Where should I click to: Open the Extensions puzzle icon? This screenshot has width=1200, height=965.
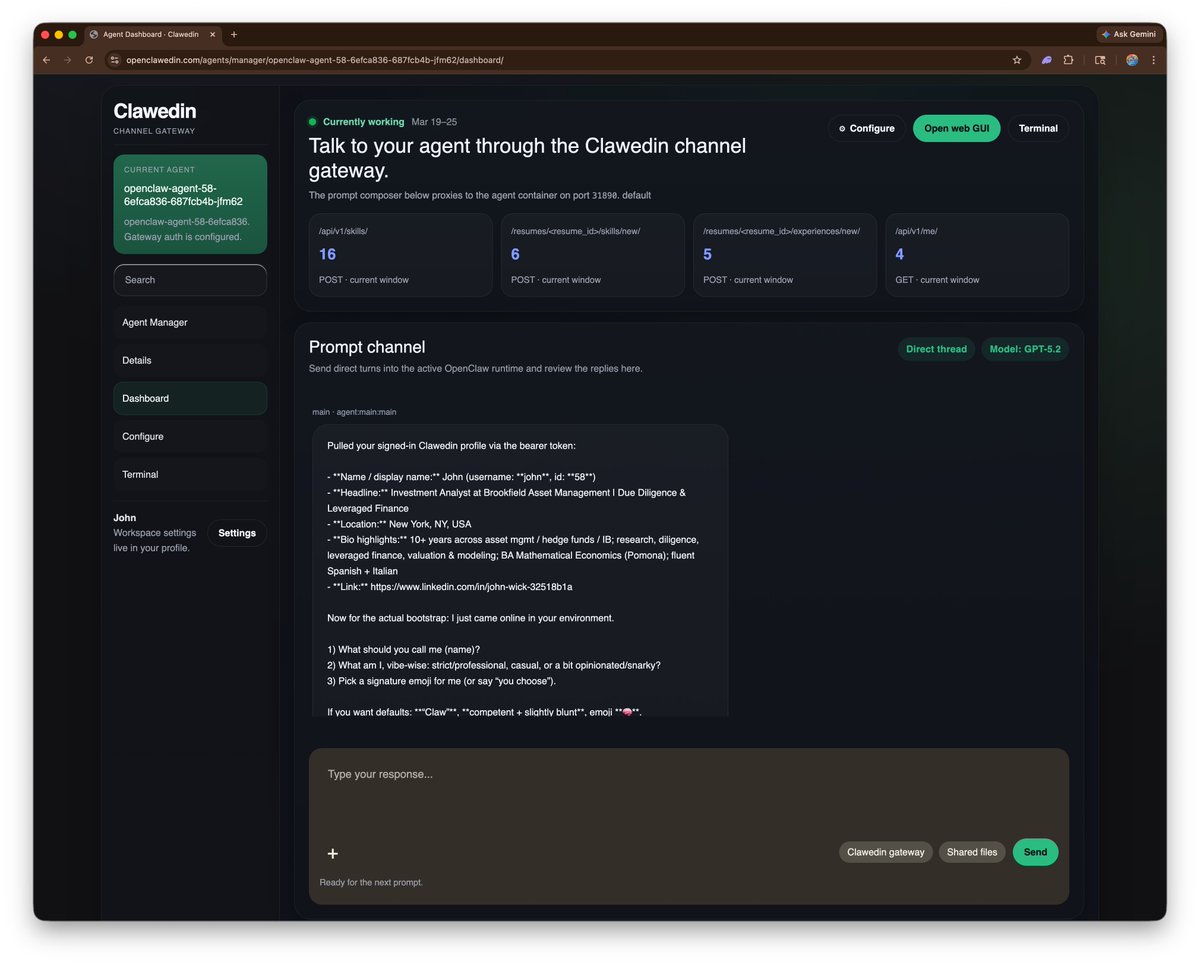click(x=1068, y=60)
